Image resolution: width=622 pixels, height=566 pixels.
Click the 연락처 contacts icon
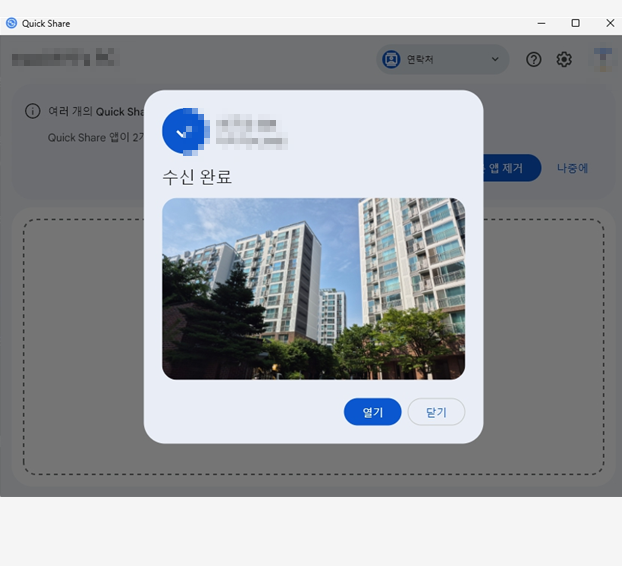click(391, 59)
